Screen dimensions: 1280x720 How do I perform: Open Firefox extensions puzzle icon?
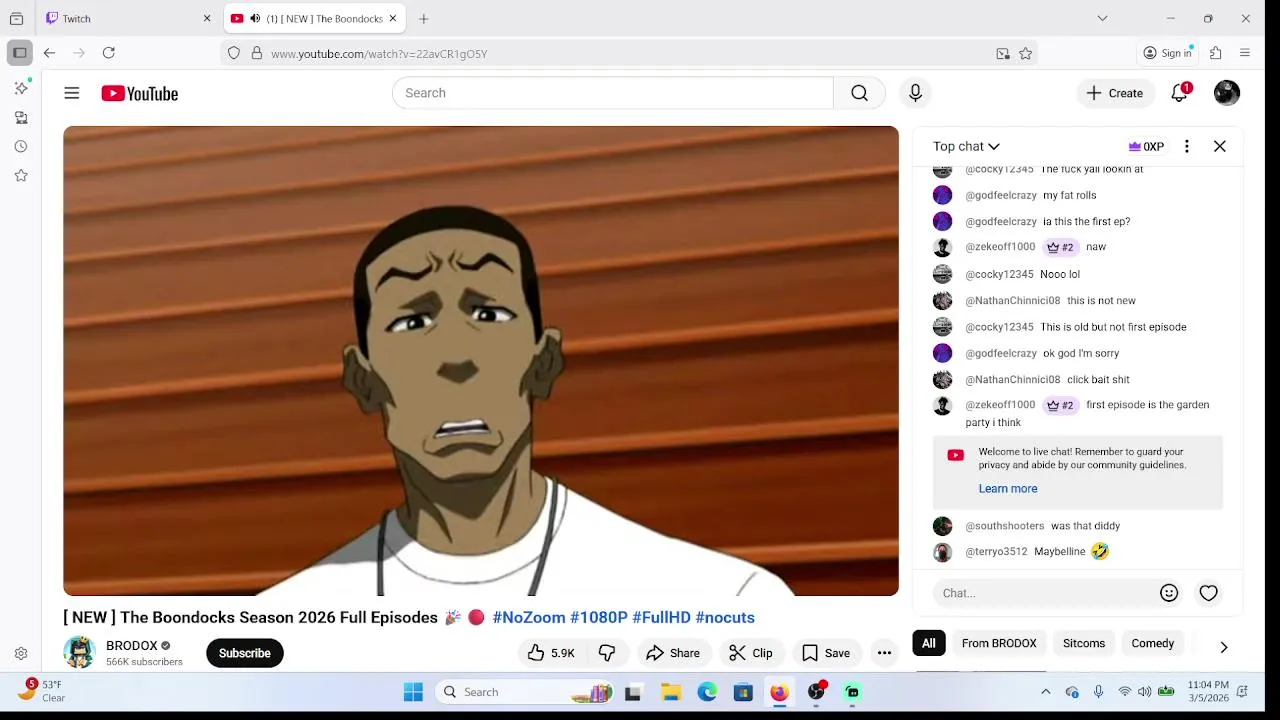pyautogui.click(x=1215, y=53)
